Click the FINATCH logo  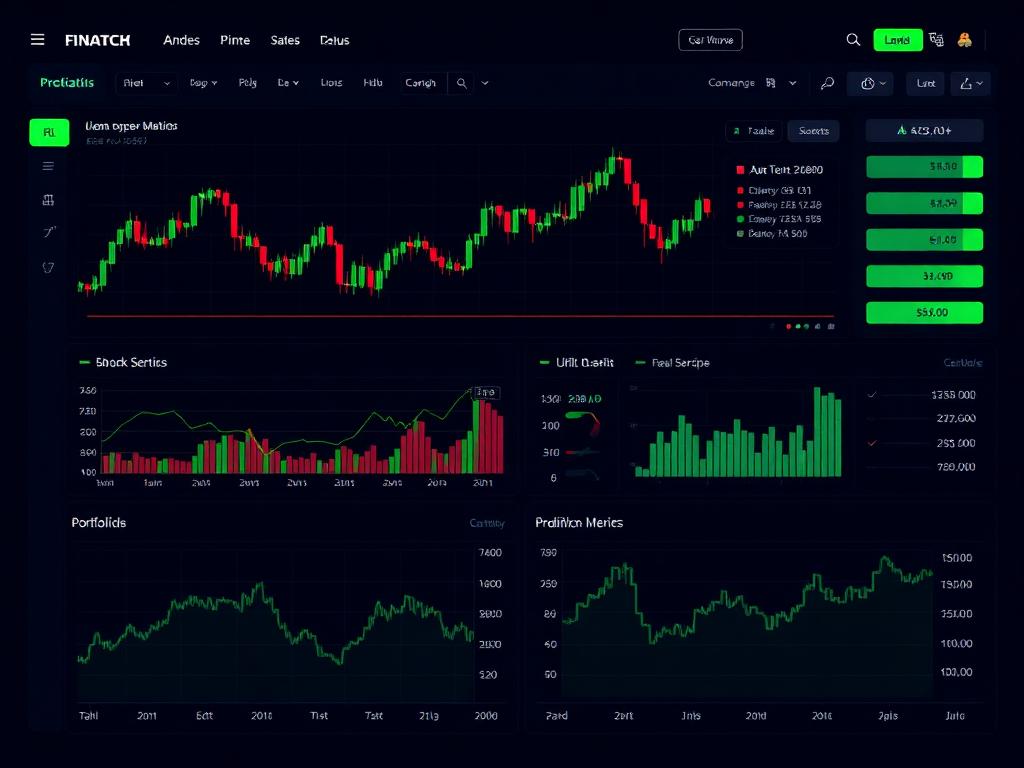(97, 40)
